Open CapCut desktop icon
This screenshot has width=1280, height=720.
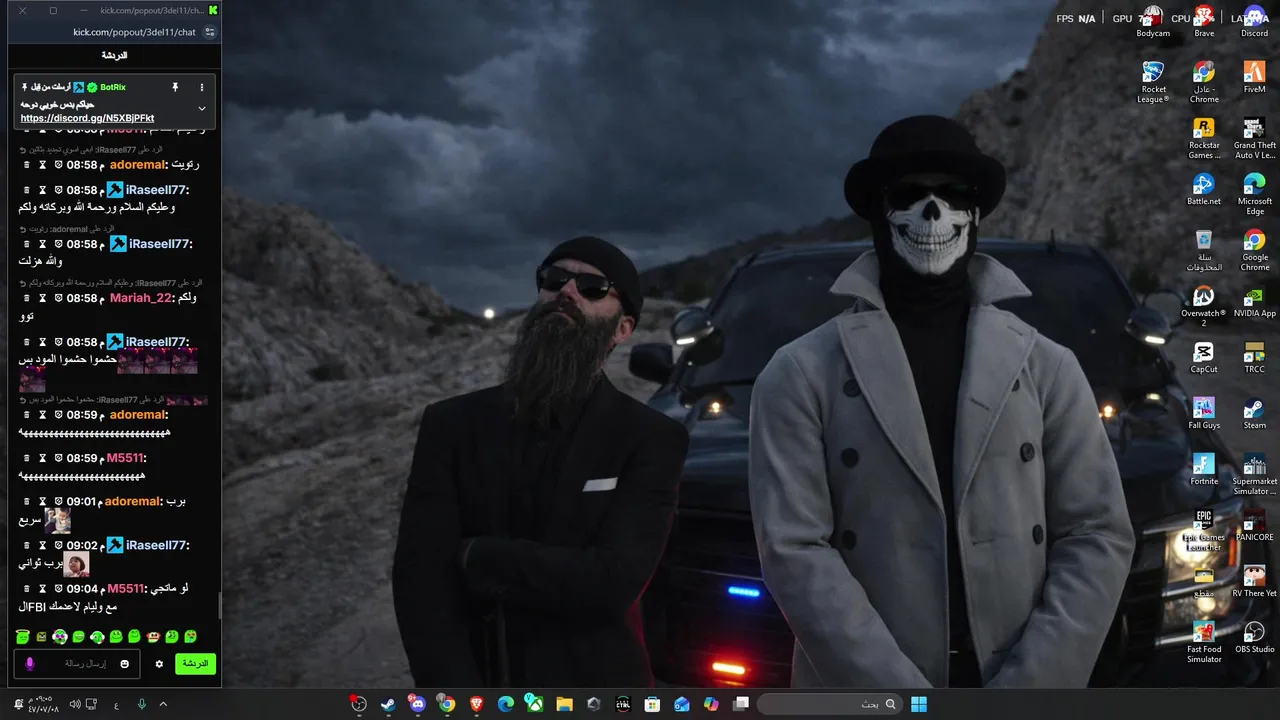[1204, 357]
